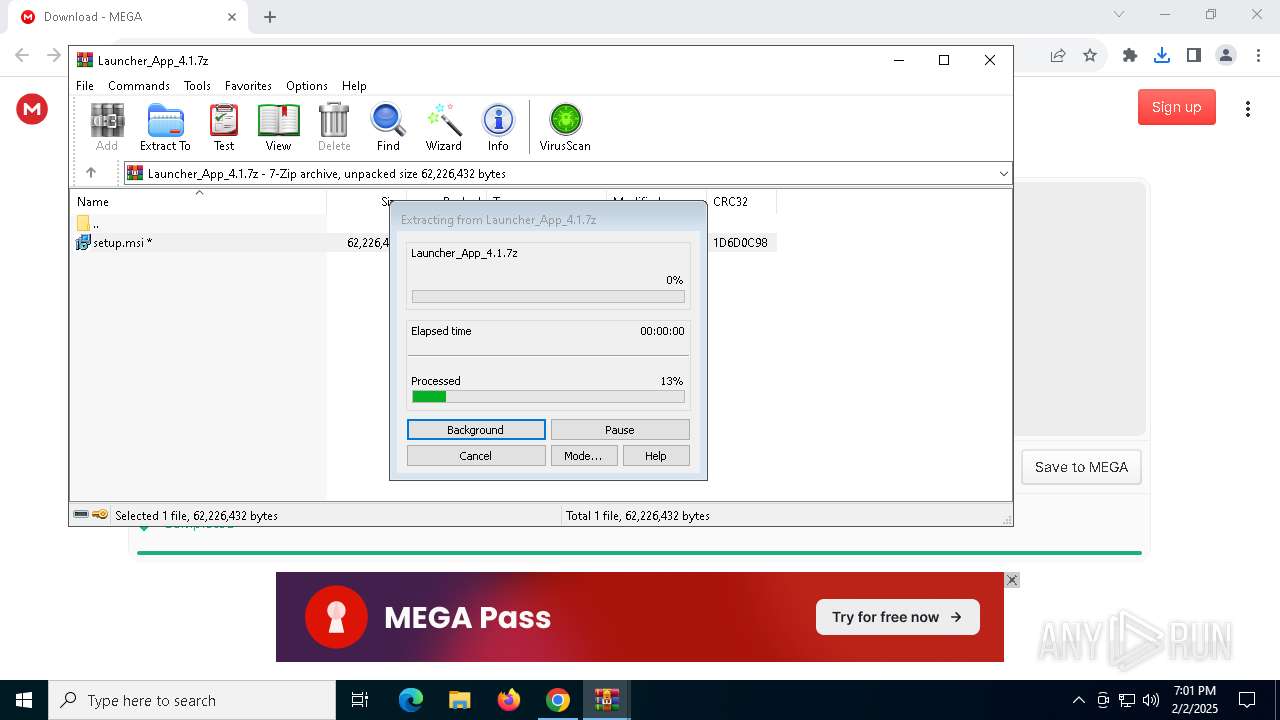
Task: Click the key password icon in status bar
Action: [x=100, y=515]
